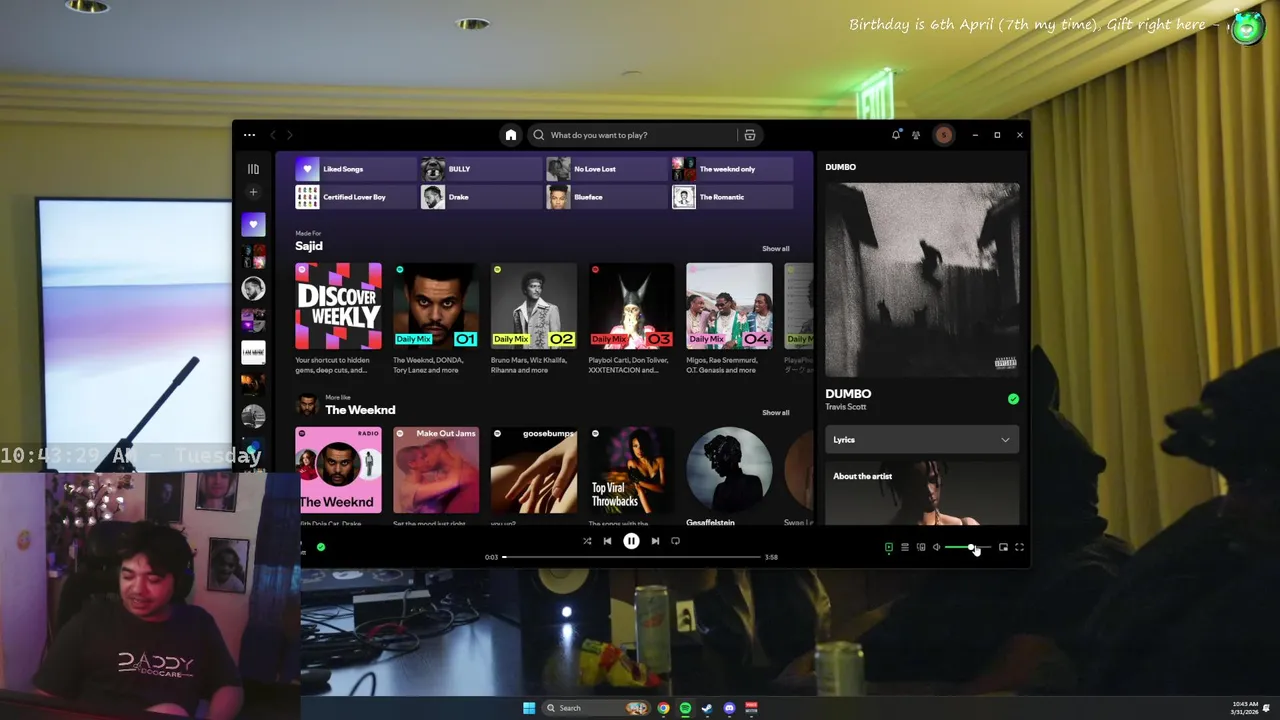1280x720 pixels.
Task: Open Daily Mix 02 cover
Action: pos(534,306)
